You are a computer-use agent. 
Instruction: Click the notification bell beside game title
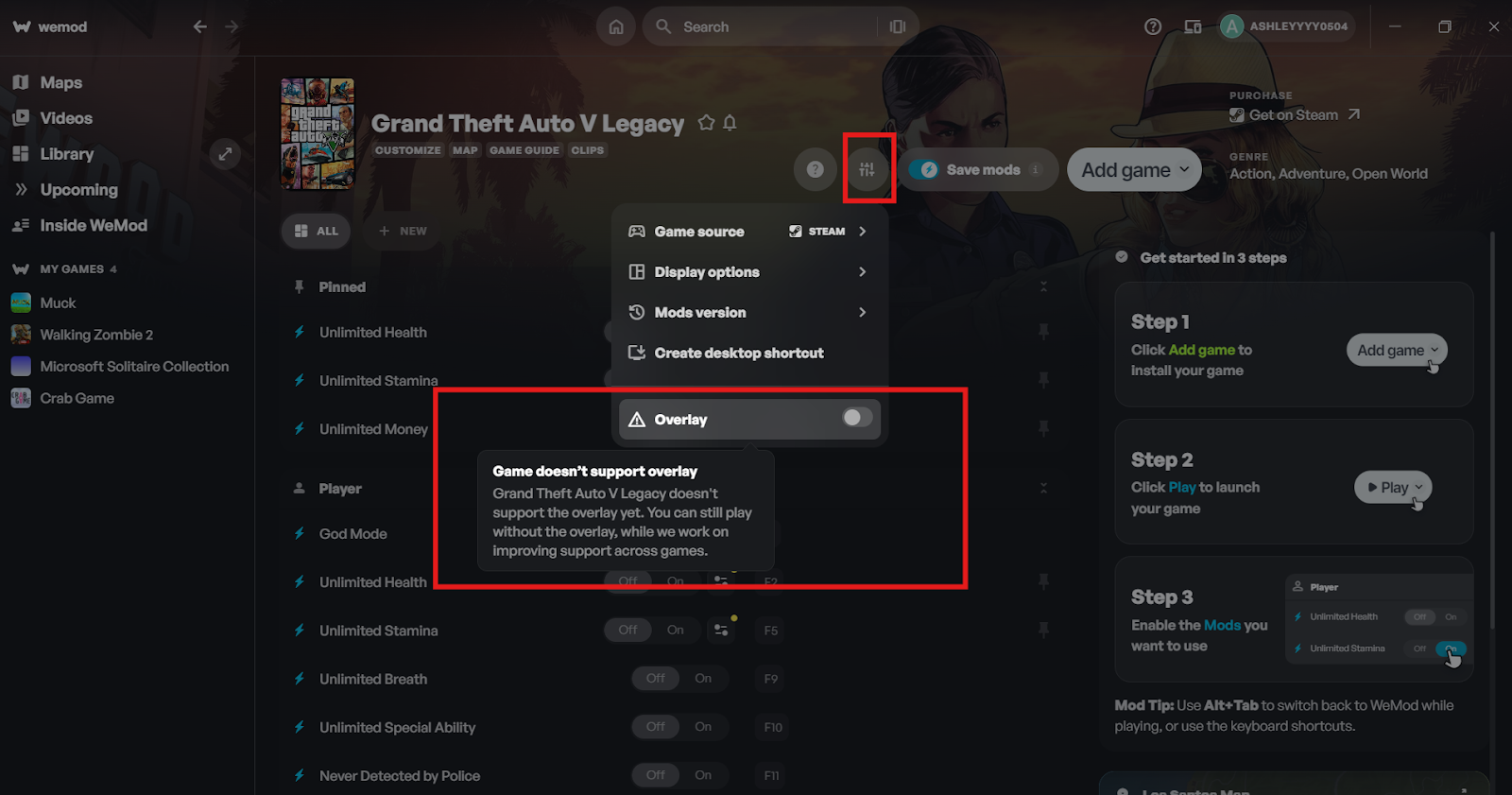click(730, 123)
